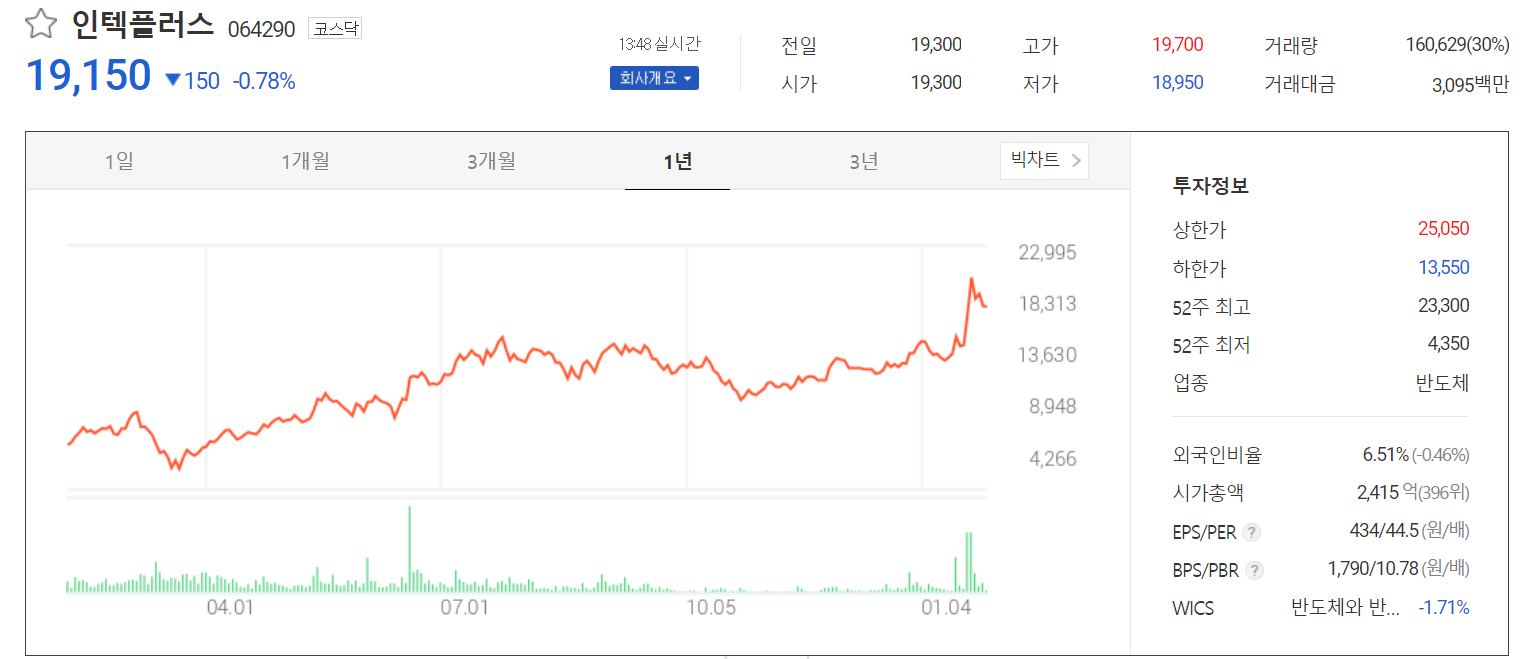Click the 10.05 date axis label
Screen dimensions: 1533x659
point(710,607)
